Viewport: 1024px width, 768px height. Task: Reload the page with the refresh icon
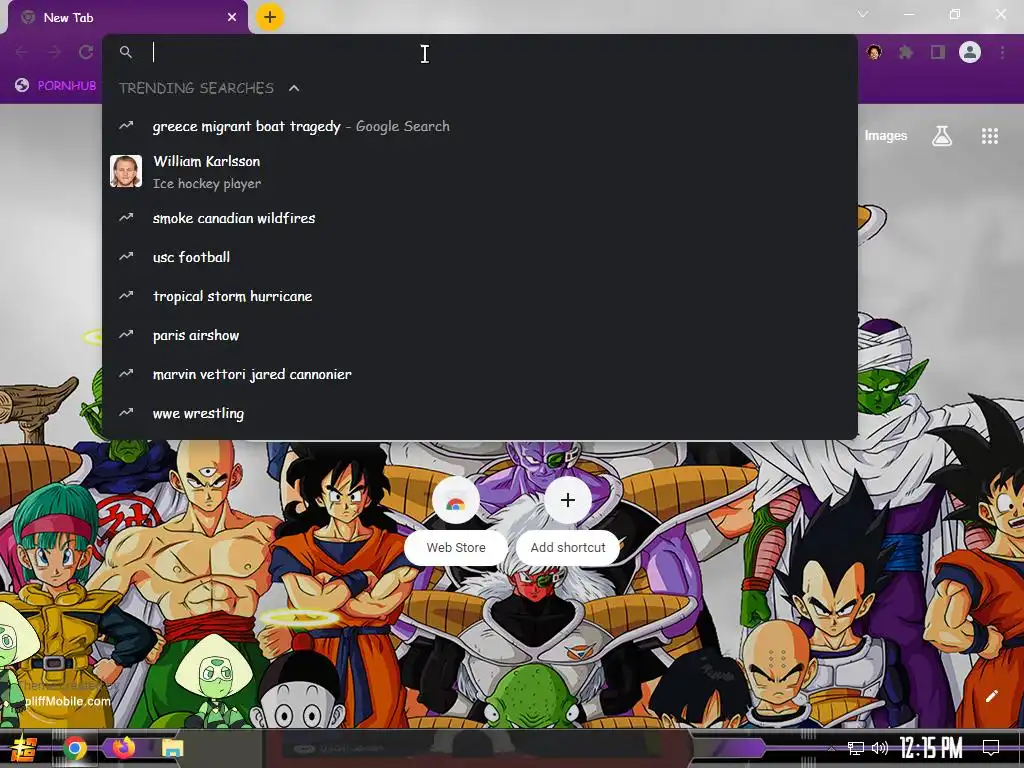(86, 52)
